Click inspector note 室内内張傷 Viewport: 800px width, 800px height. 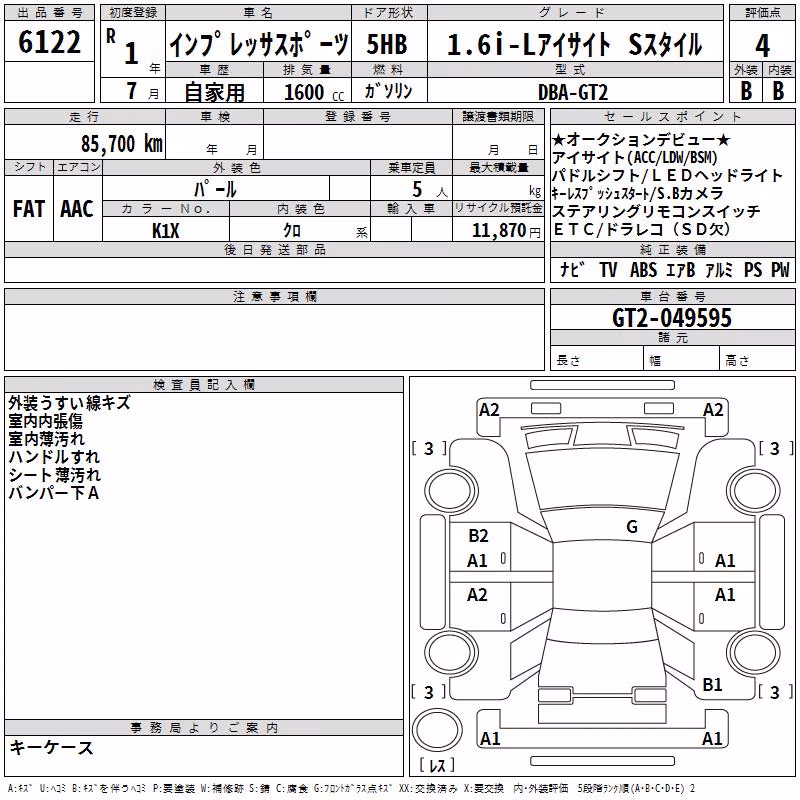(x=45, y=420)
